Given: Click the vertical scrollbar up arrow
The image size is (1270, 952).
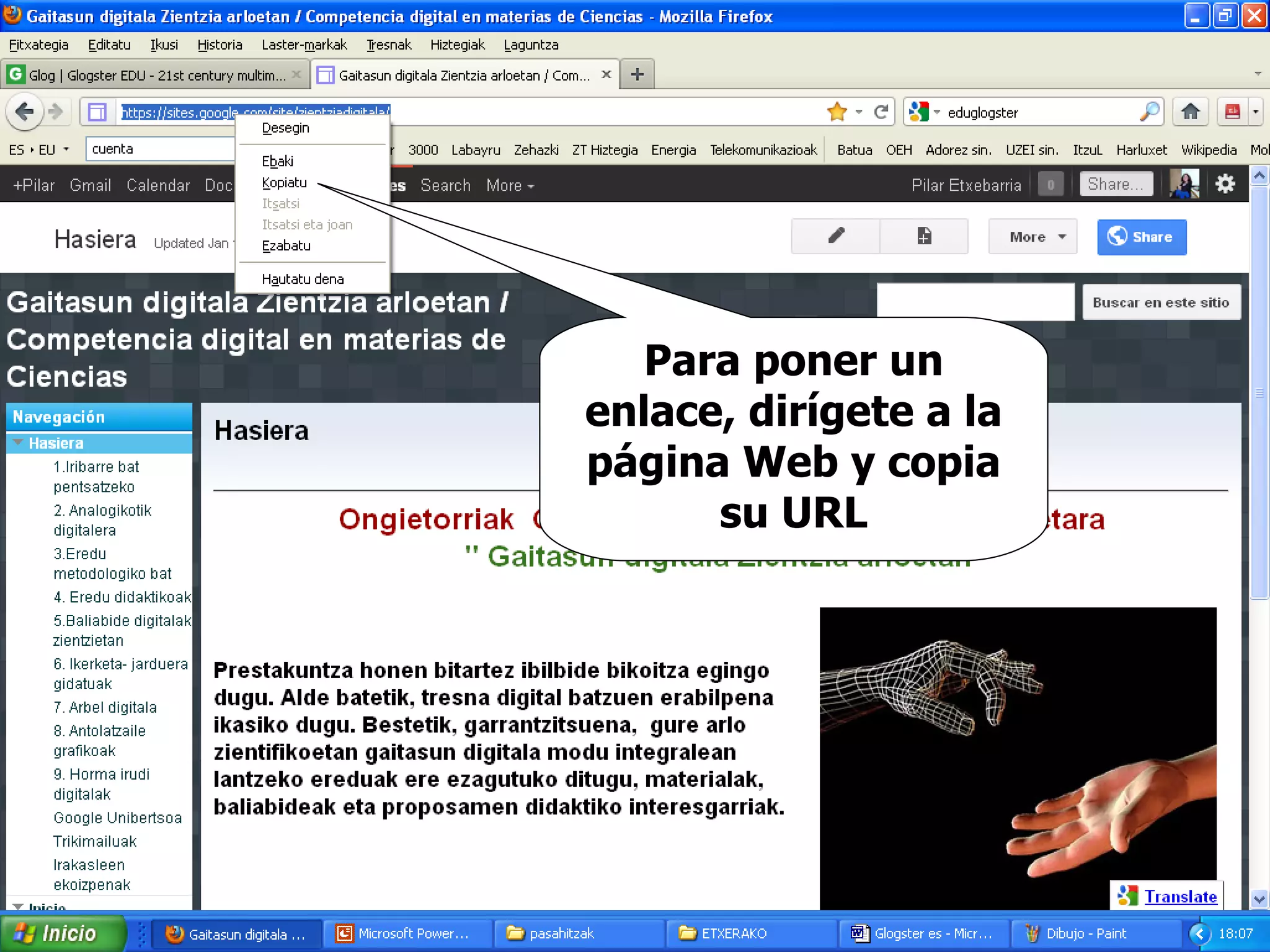Looking at the screenshot, I should click(x=1259, y=176).
